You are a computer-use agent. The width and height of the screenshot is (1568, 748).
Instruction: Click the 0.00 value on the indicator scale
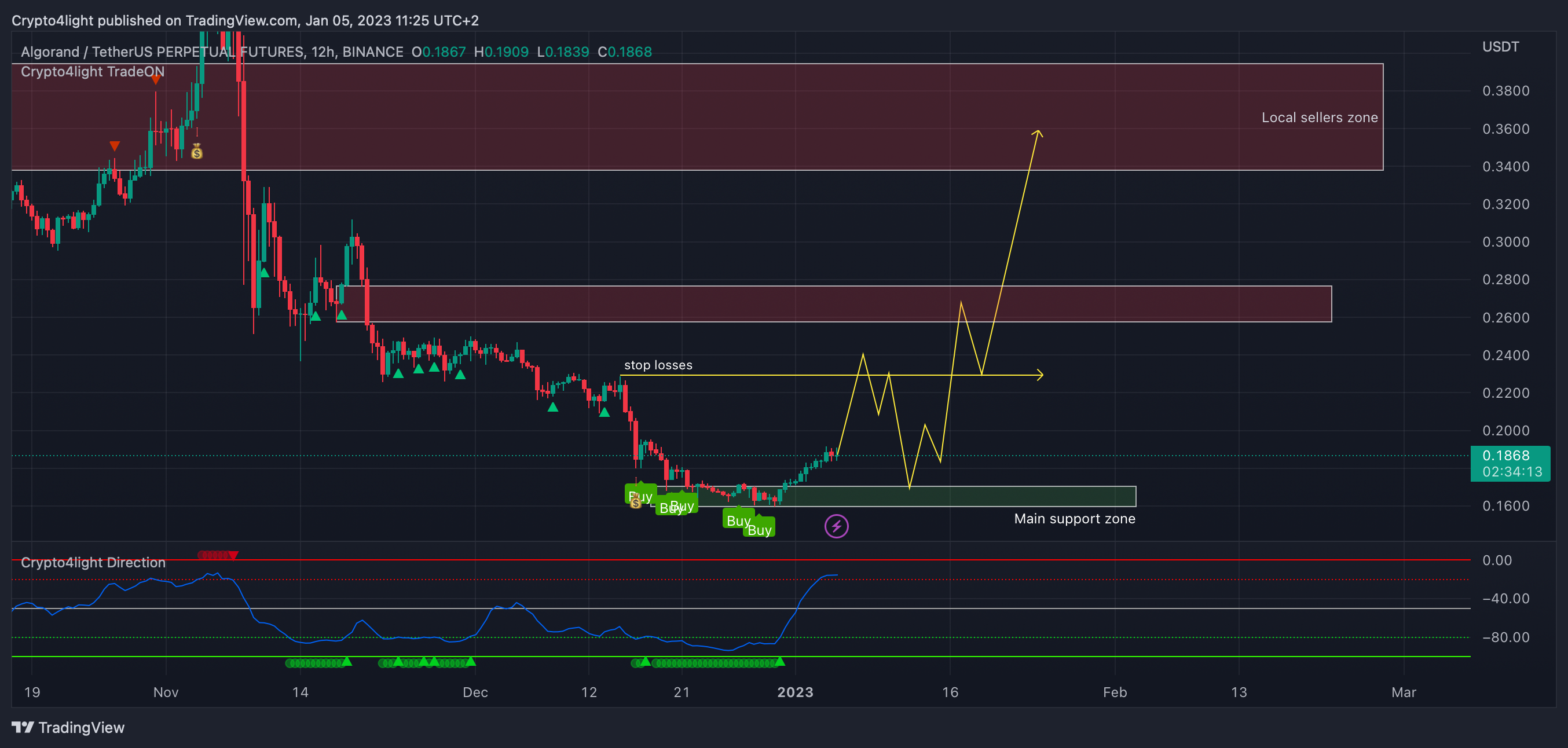tap(1497, 560)
